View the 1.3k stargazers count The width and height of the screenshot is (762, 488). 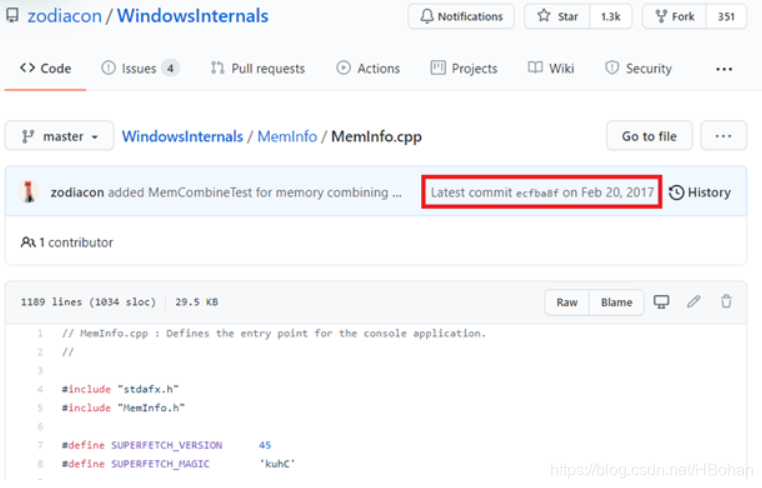click(610, 17)
